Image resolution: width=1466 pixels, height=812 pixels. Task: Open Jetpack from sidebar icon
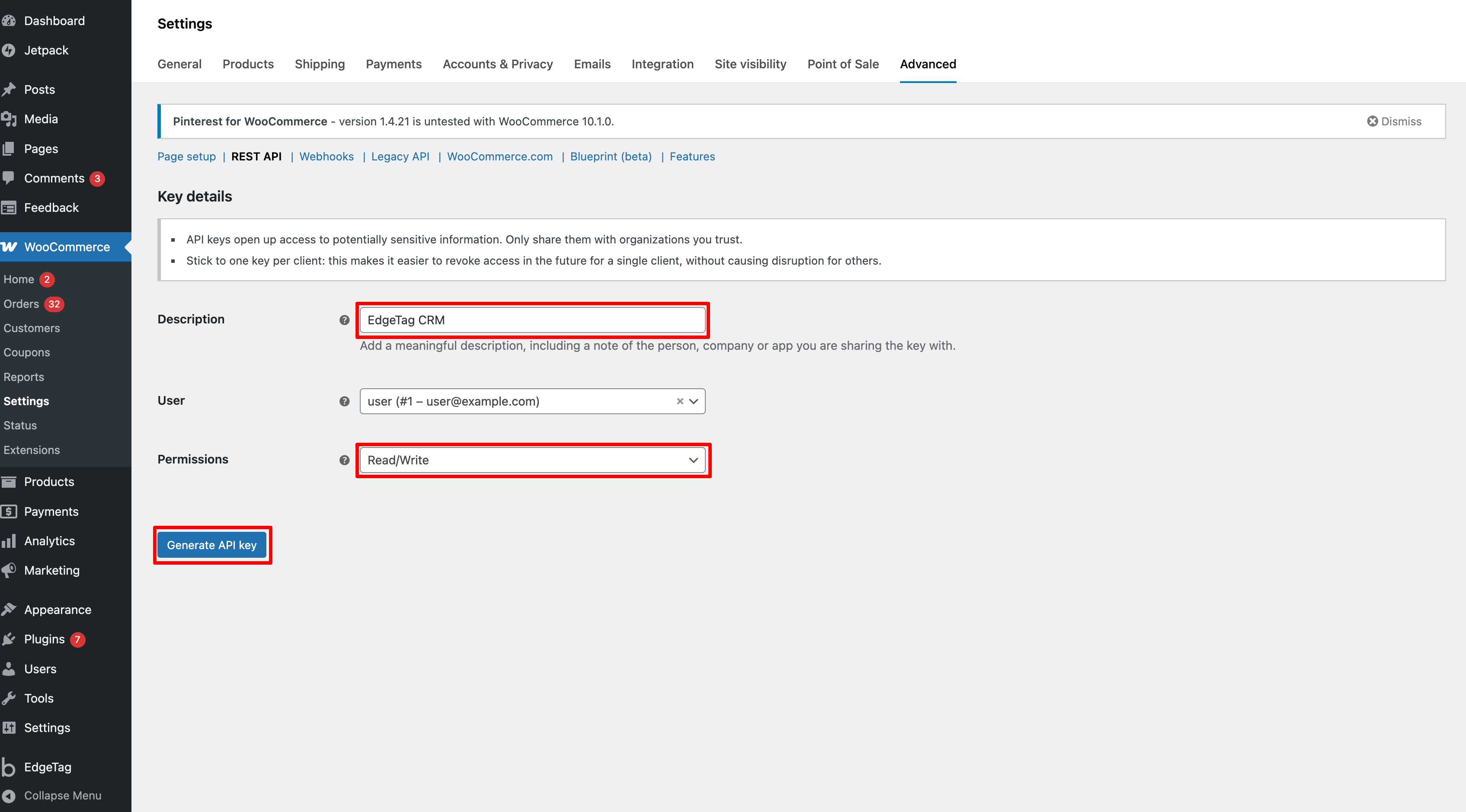tap(9, 50)
